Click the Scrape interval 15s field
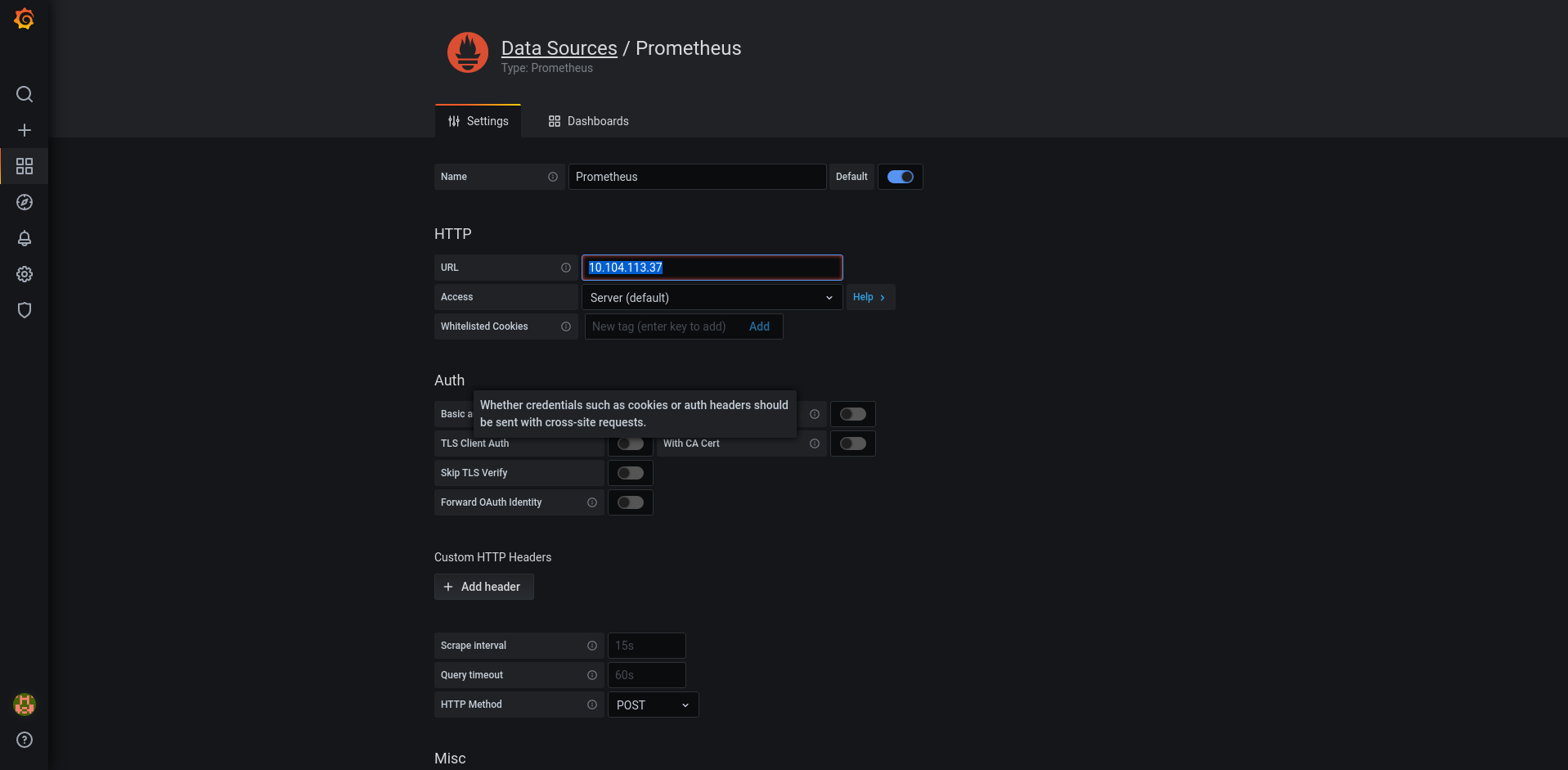The image size is (1568, 770). point(647,646)
